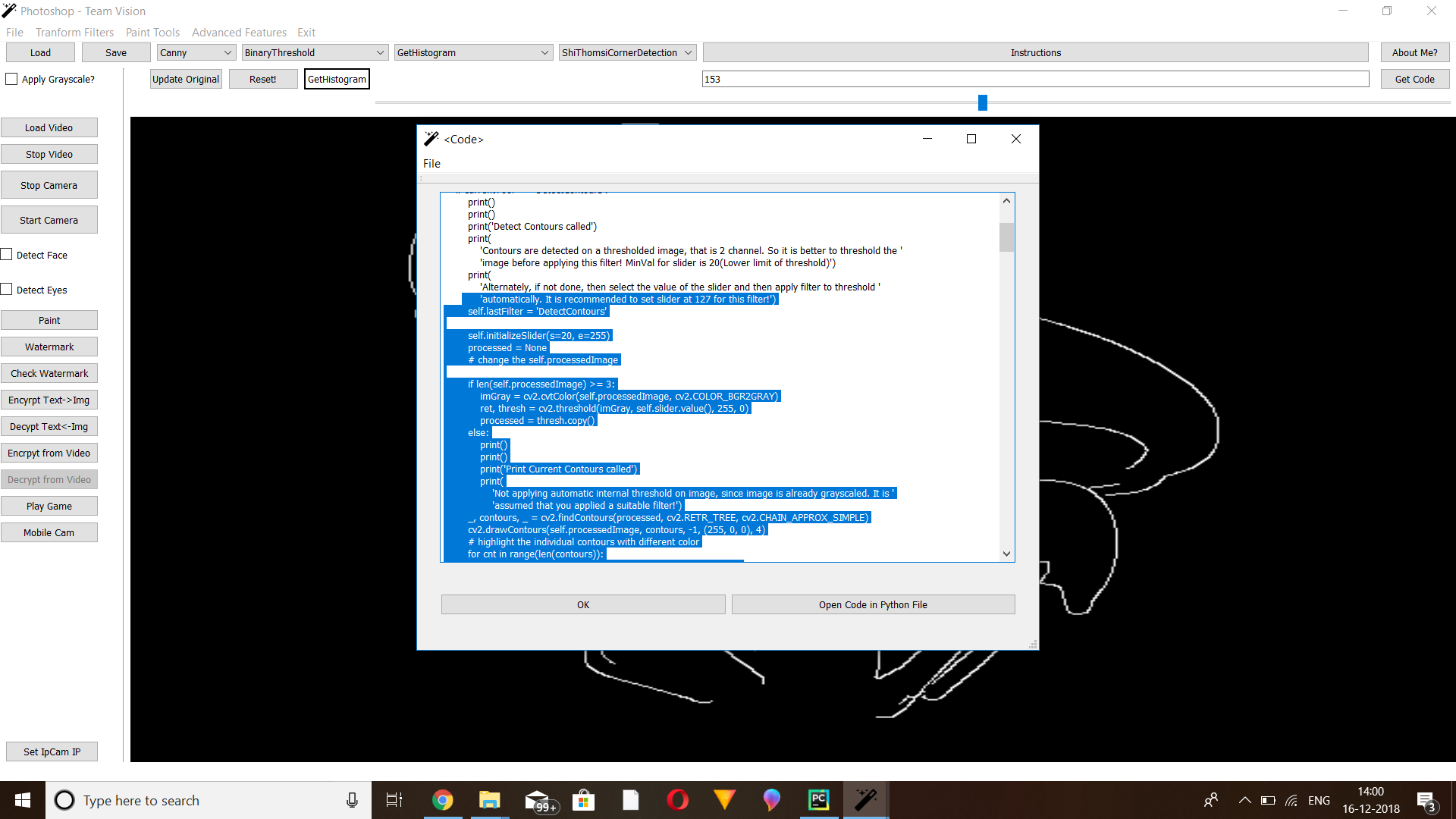The height and width of the screenshot is (819, 1456).
Task: Launch PyCharm from taskbar
Action: 819,800
